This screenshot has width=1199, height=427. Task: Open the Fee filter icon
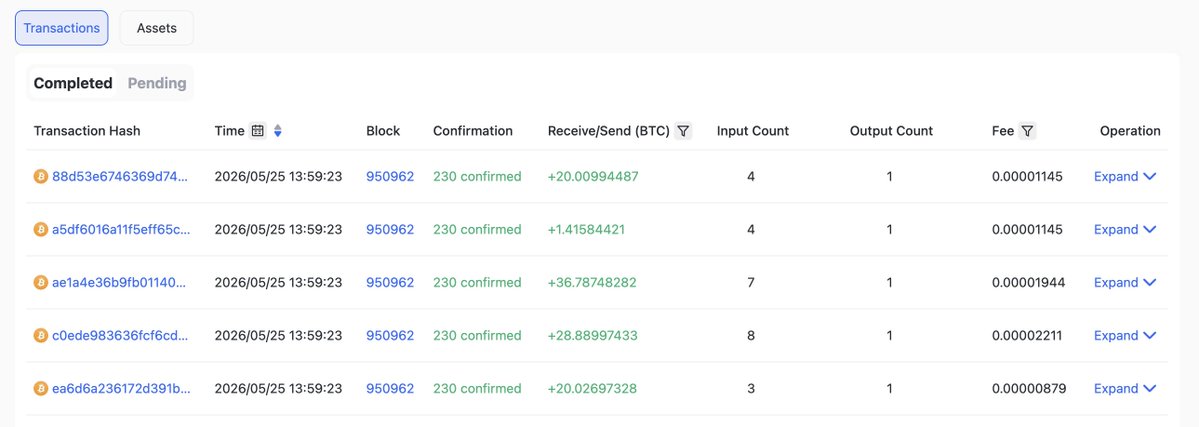pos(1028,131)
